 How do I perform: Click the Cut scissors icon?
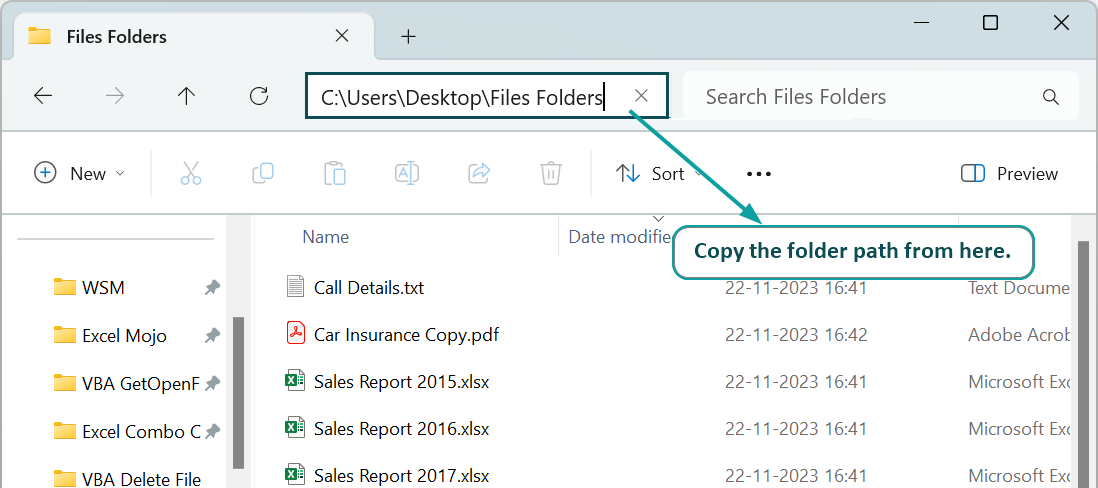click(190, 173)
